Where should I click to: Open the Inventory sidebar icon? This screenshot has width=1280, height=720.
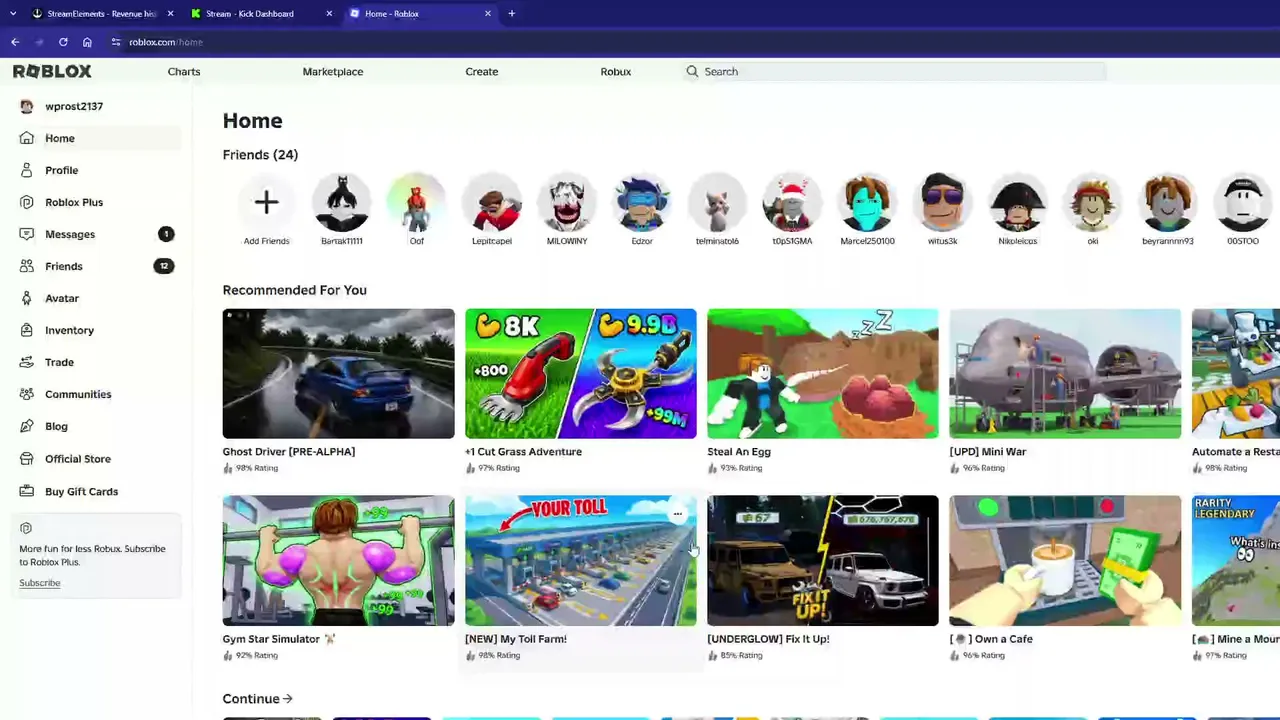point(26,330)
